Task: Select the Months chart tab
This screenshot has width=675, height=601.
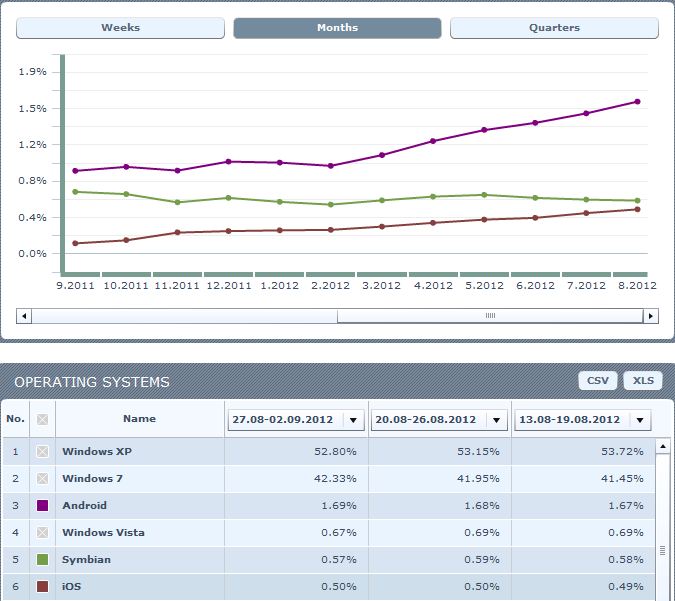Action: 337,28
